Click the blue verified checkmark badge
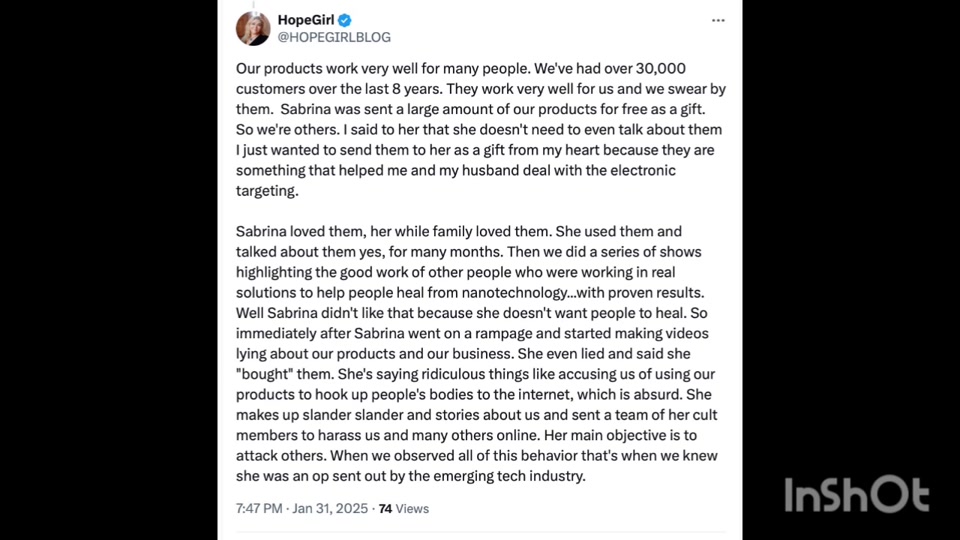The width and height of the screenshot is (960, 540). pos(344,20)
